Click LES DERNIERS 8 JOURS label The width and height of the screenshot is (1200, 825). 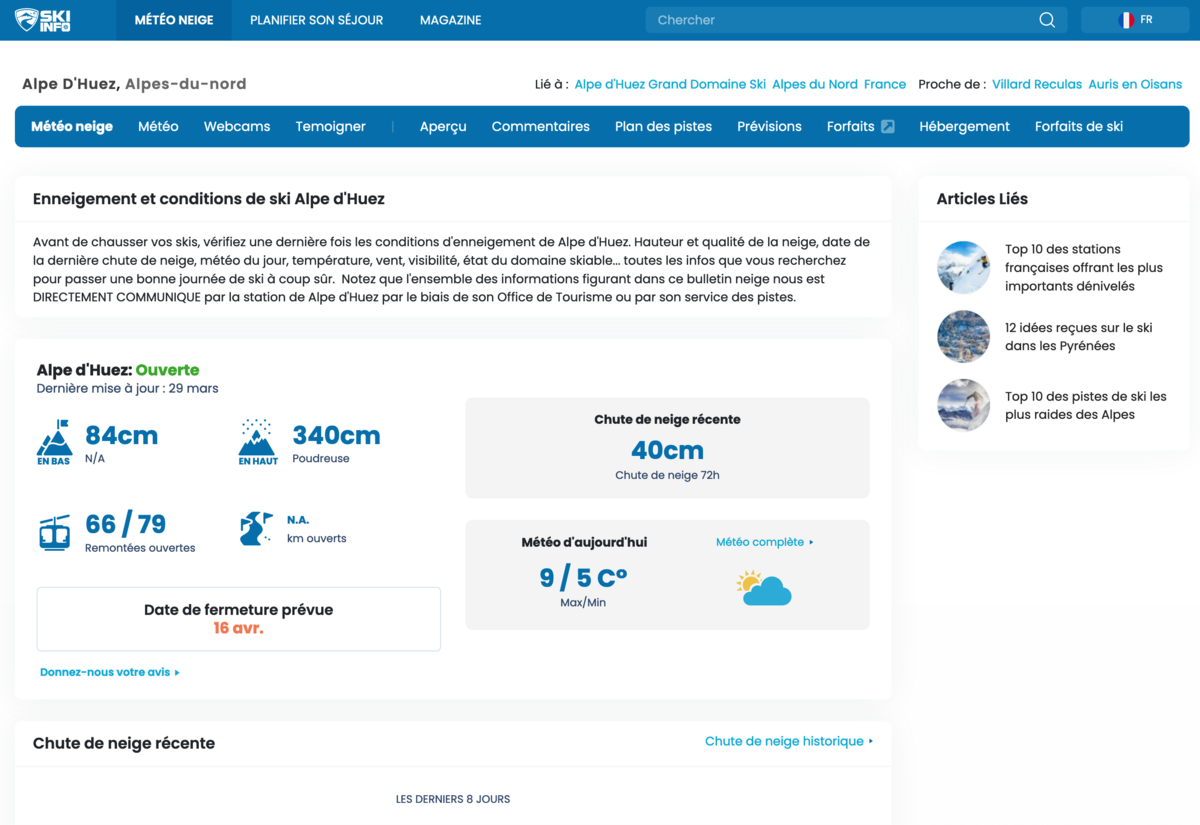[x=453, y=799]
